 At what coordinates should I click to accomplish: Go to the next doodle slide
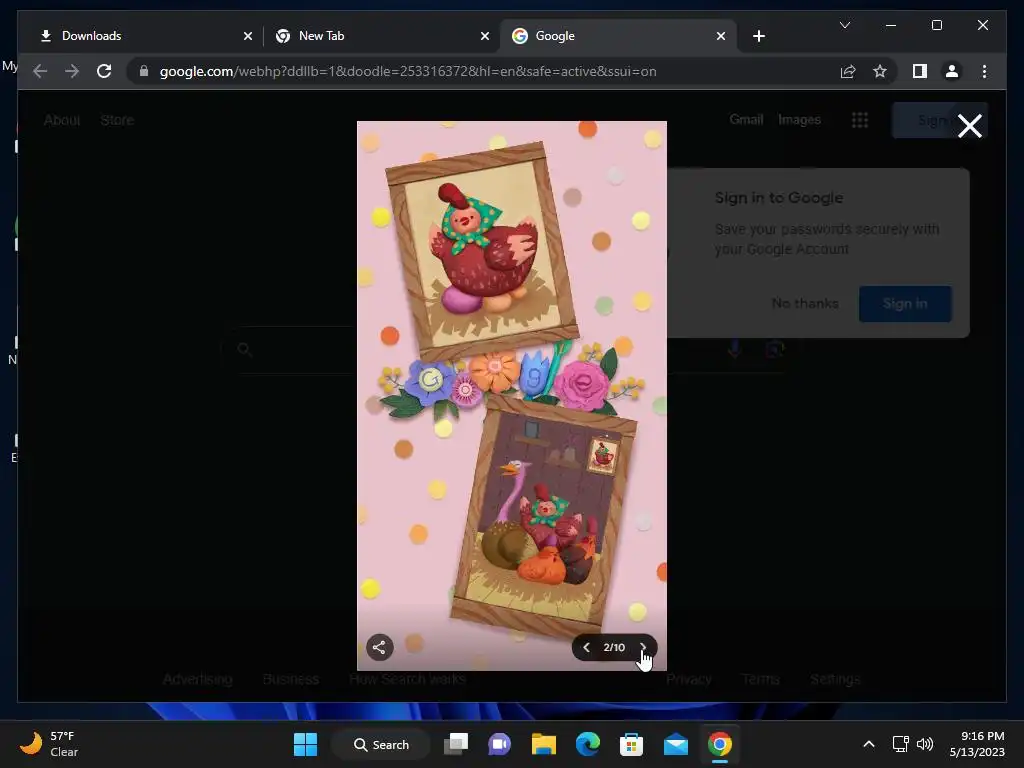[x=643, y=647]
